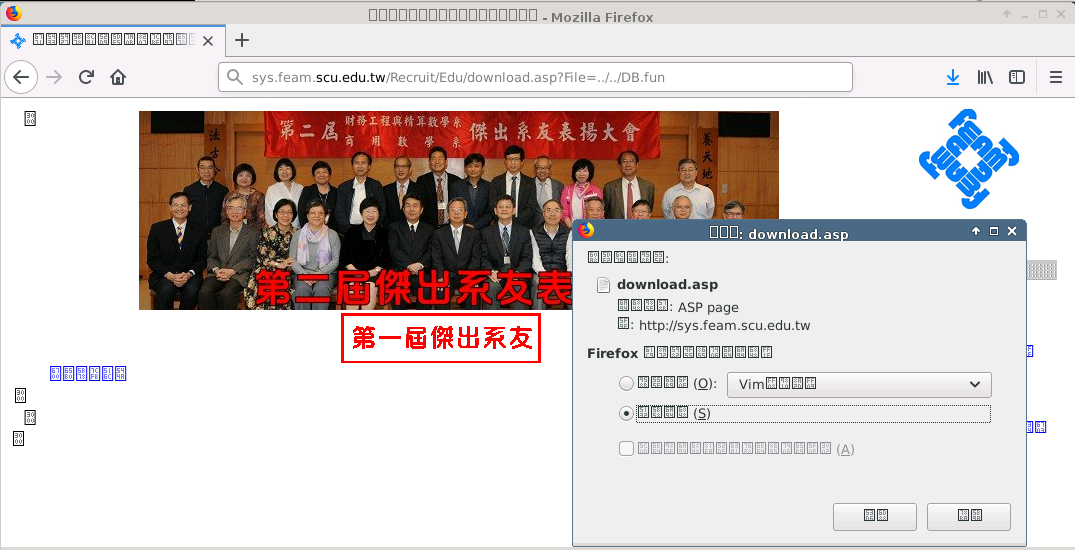Reload the current page
The image size is (1075, 550).
[x=86, y=77]
